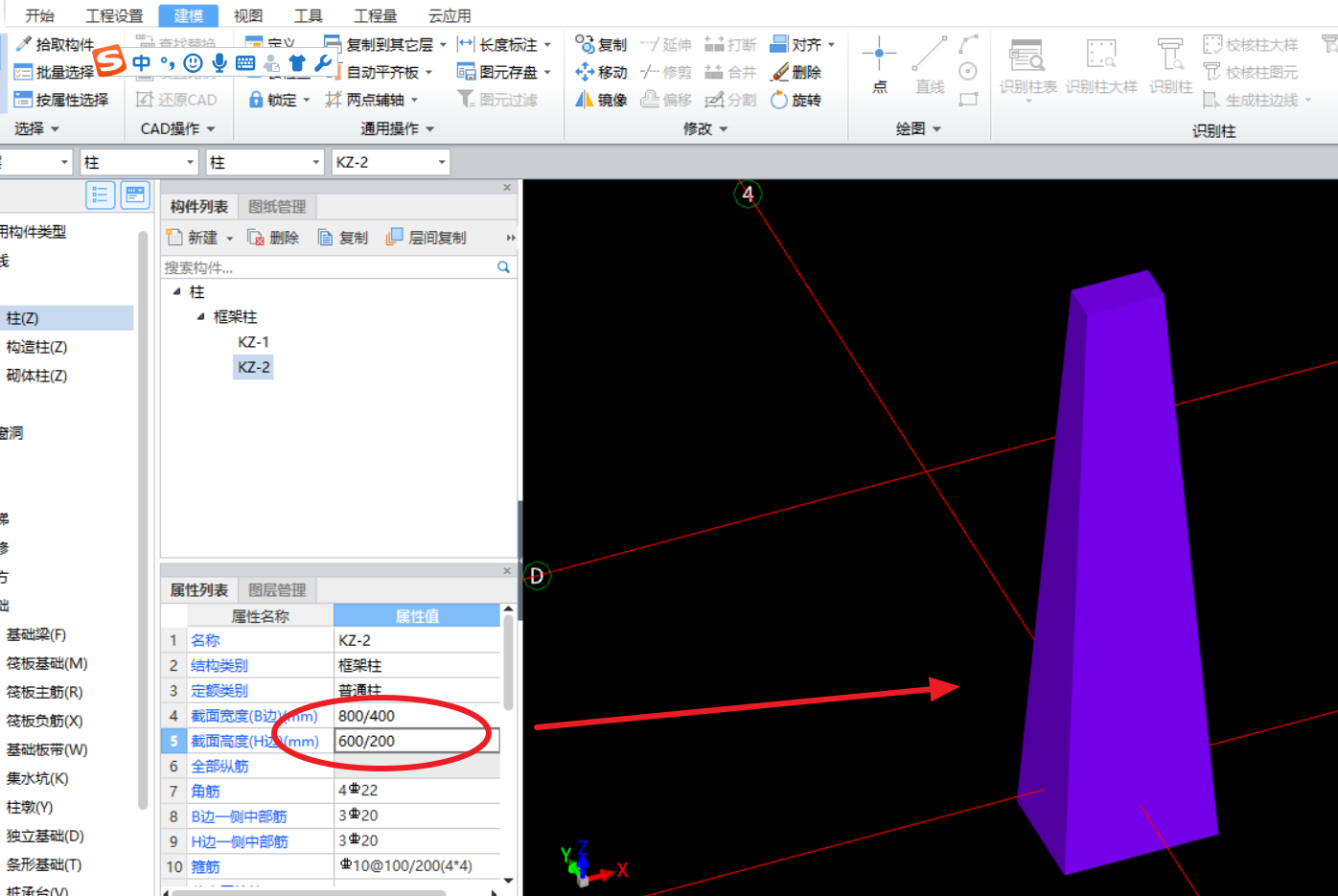Click the 识别柱 recognize column tool

pyautogui.click(x=1170, y=65)
